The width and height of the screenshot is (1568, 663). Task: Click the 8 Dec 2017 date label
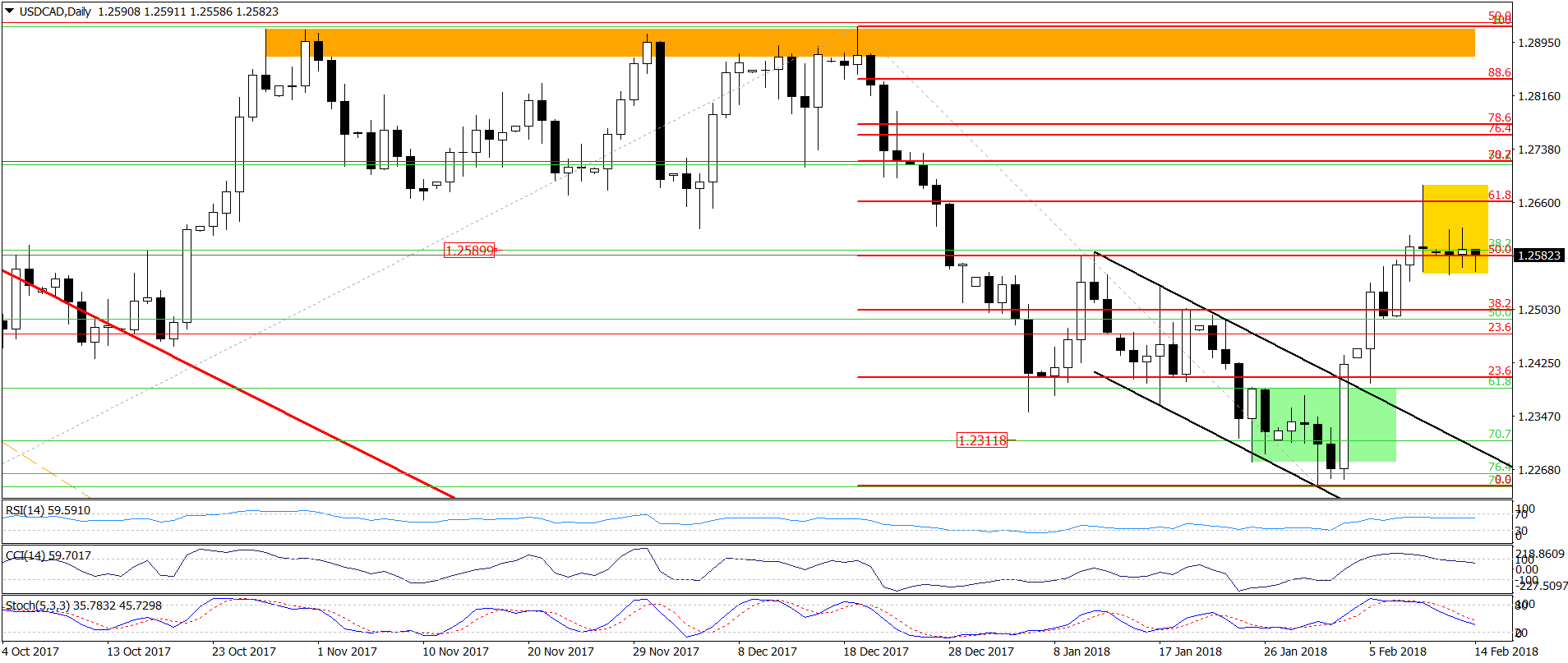pyautogui.click(x=768, y=651)
